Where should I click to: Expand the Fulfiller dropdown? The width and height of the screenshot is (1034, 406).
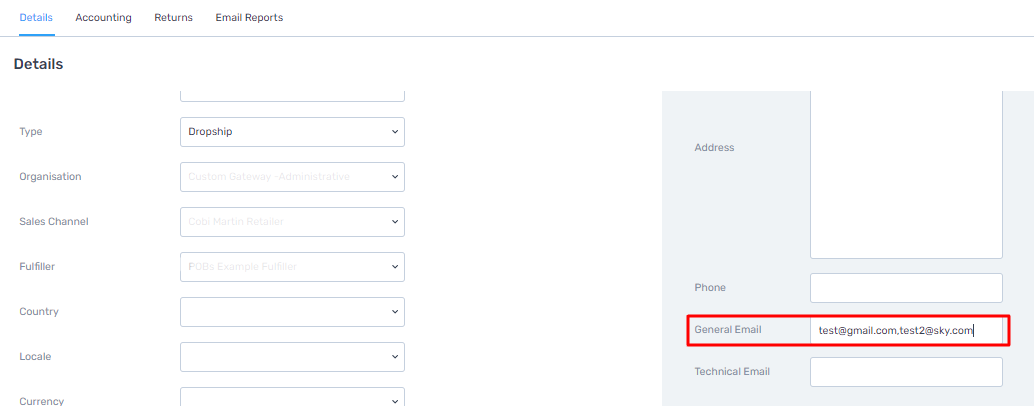click(292, 266)
